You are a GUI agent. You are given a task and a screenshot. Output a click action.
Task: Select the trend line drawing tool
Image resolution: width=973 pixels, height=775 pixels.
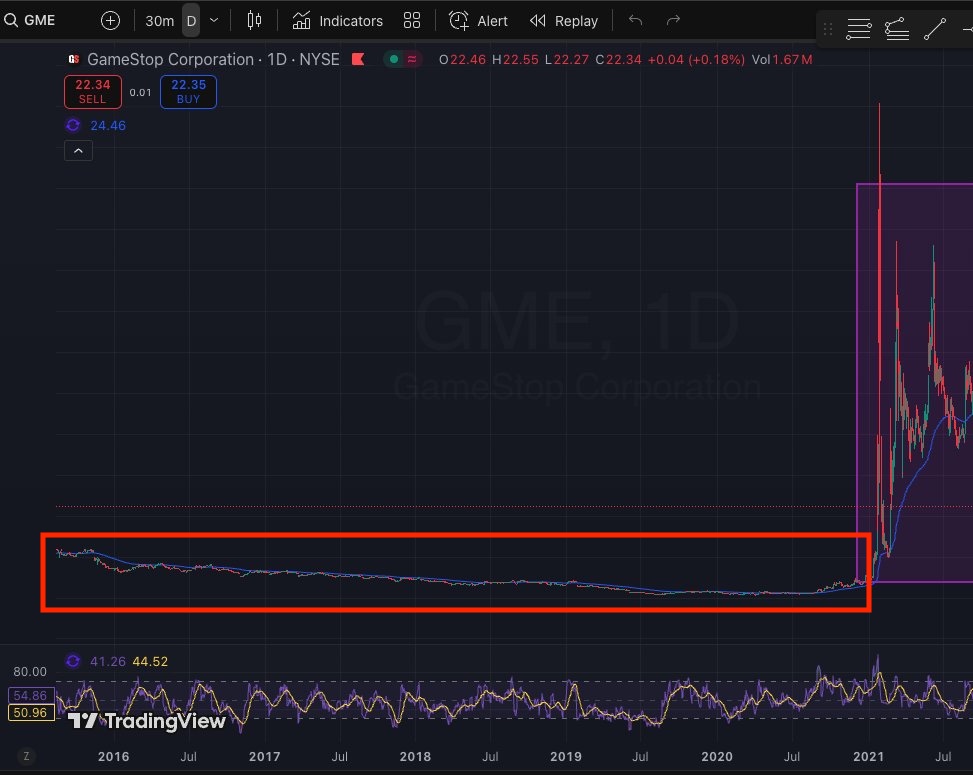[x=935, y=29]
